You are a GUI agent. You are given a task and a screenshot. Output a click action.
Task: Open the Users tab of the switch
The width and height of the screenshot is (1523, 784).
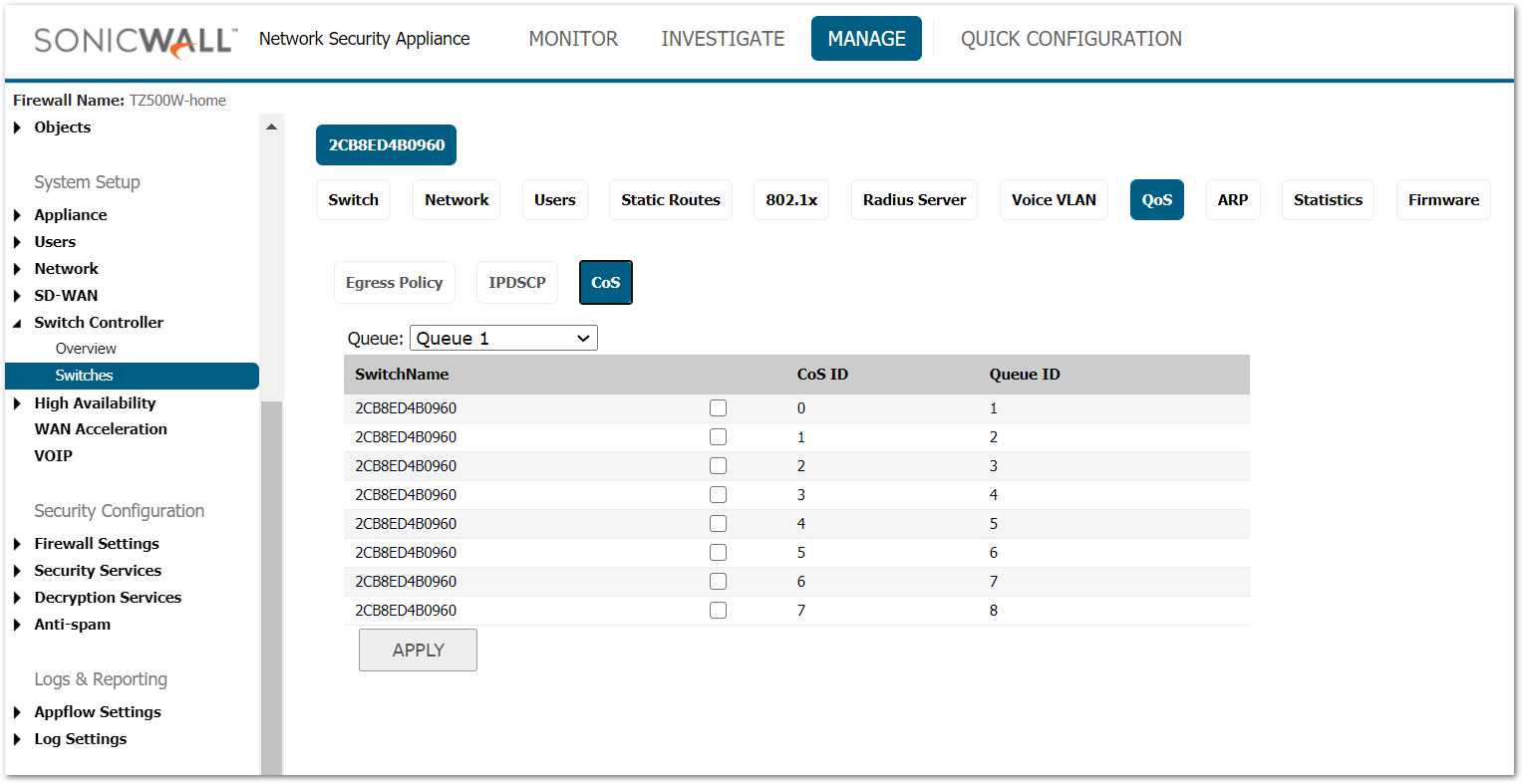[x=555, y=199]
